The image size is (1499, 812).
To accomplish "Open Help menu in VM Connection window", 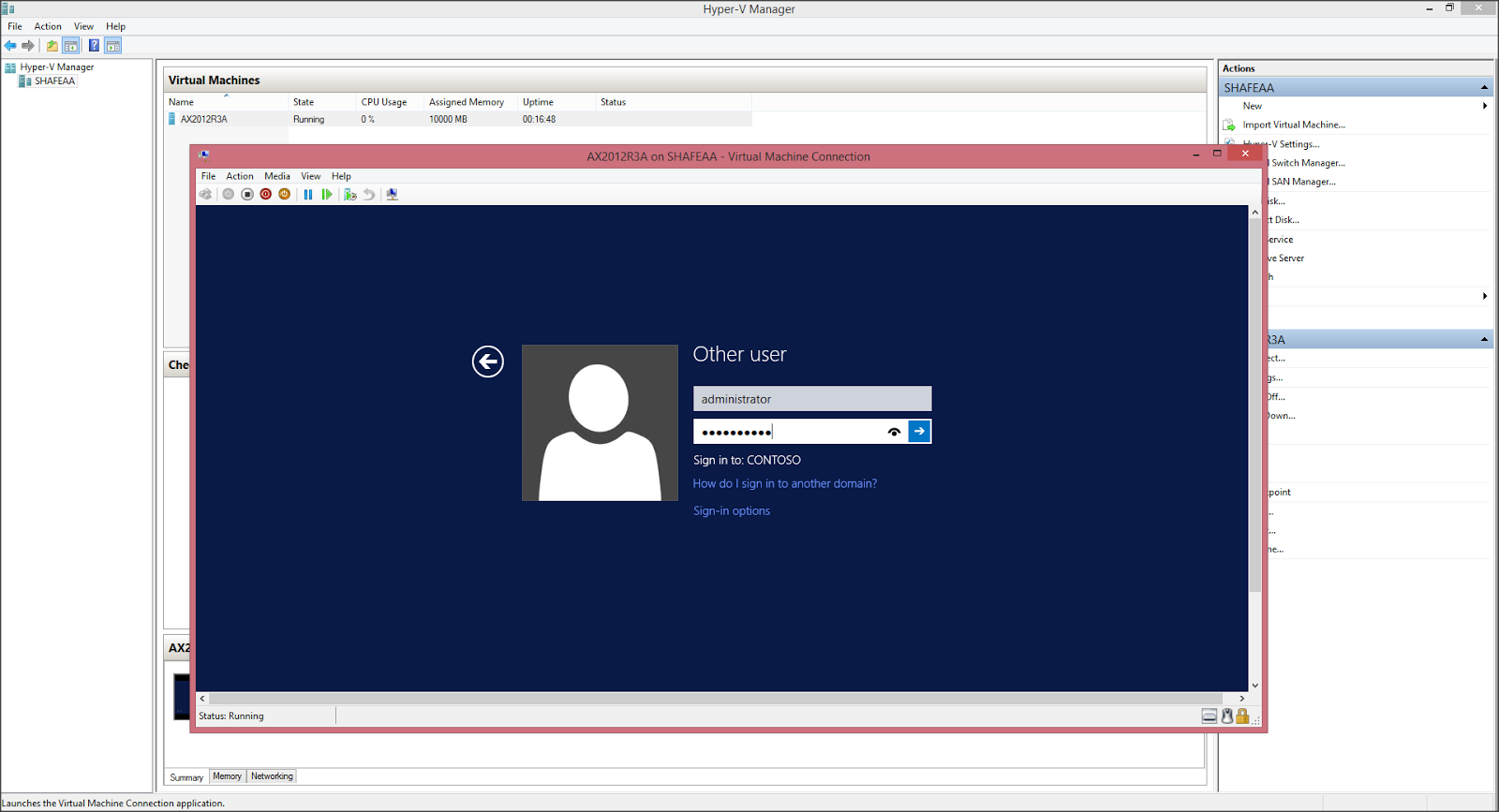I will [341, 176].
